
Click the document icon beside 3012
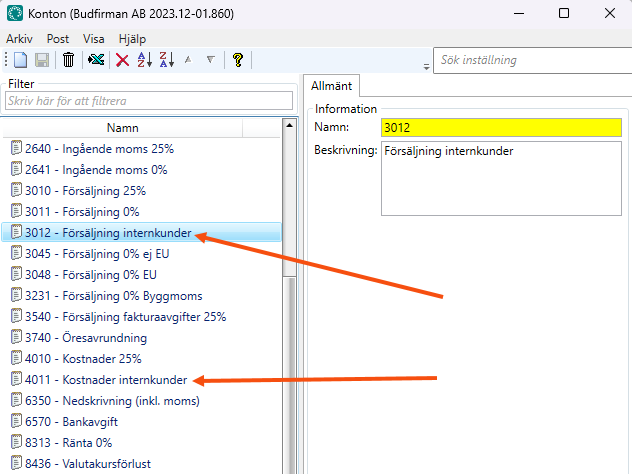tap(16, 232)
